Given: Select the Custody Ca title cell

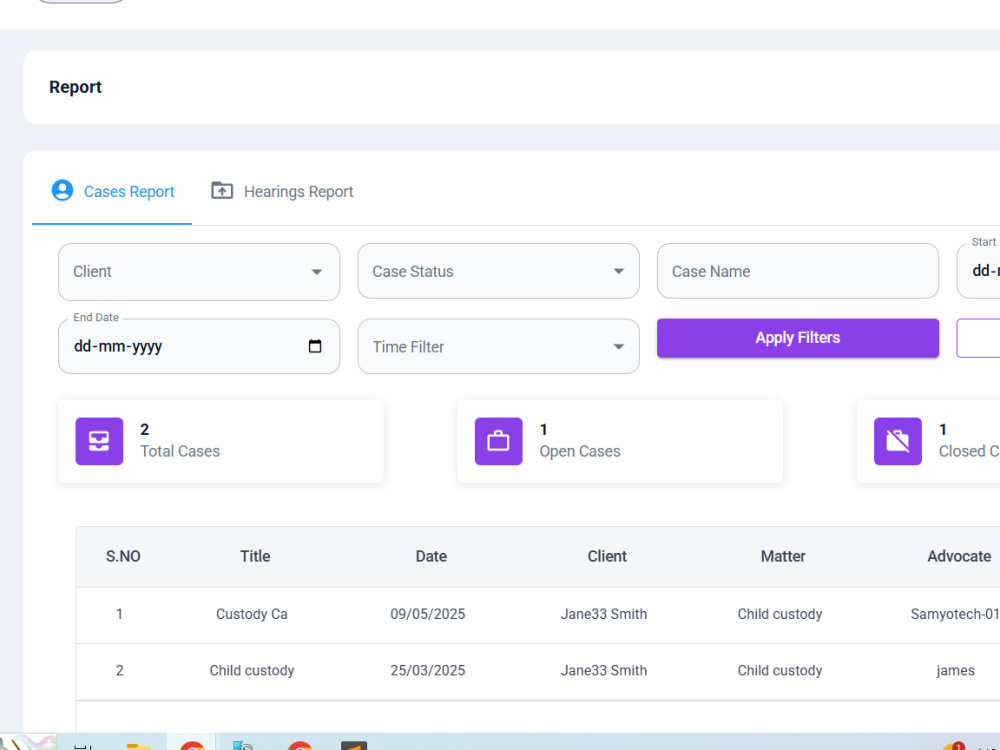Looking at the screenshot, I should [252, 614].
